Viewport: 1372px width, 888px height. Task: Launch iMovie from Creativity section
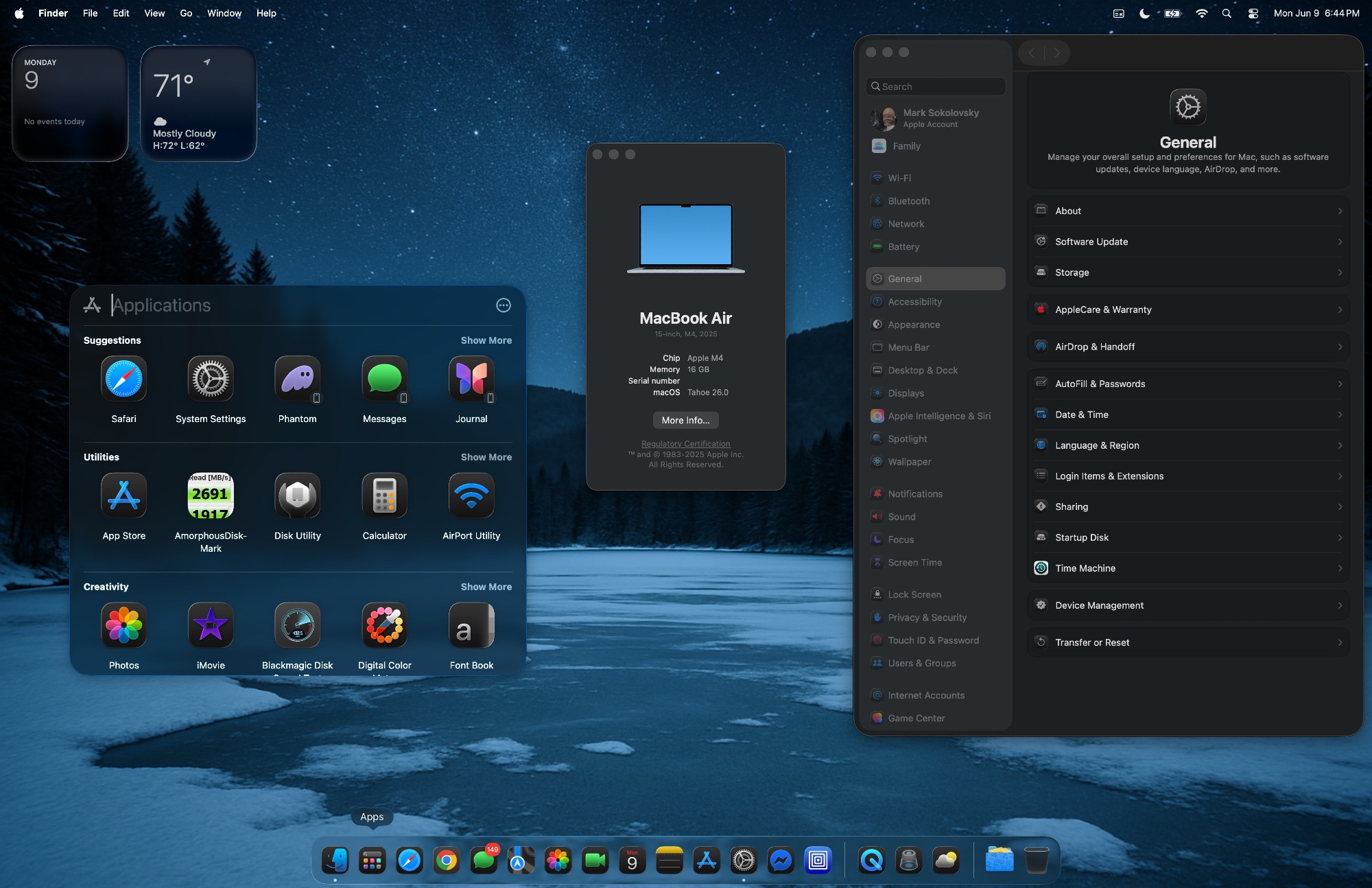tap(211, 625)
